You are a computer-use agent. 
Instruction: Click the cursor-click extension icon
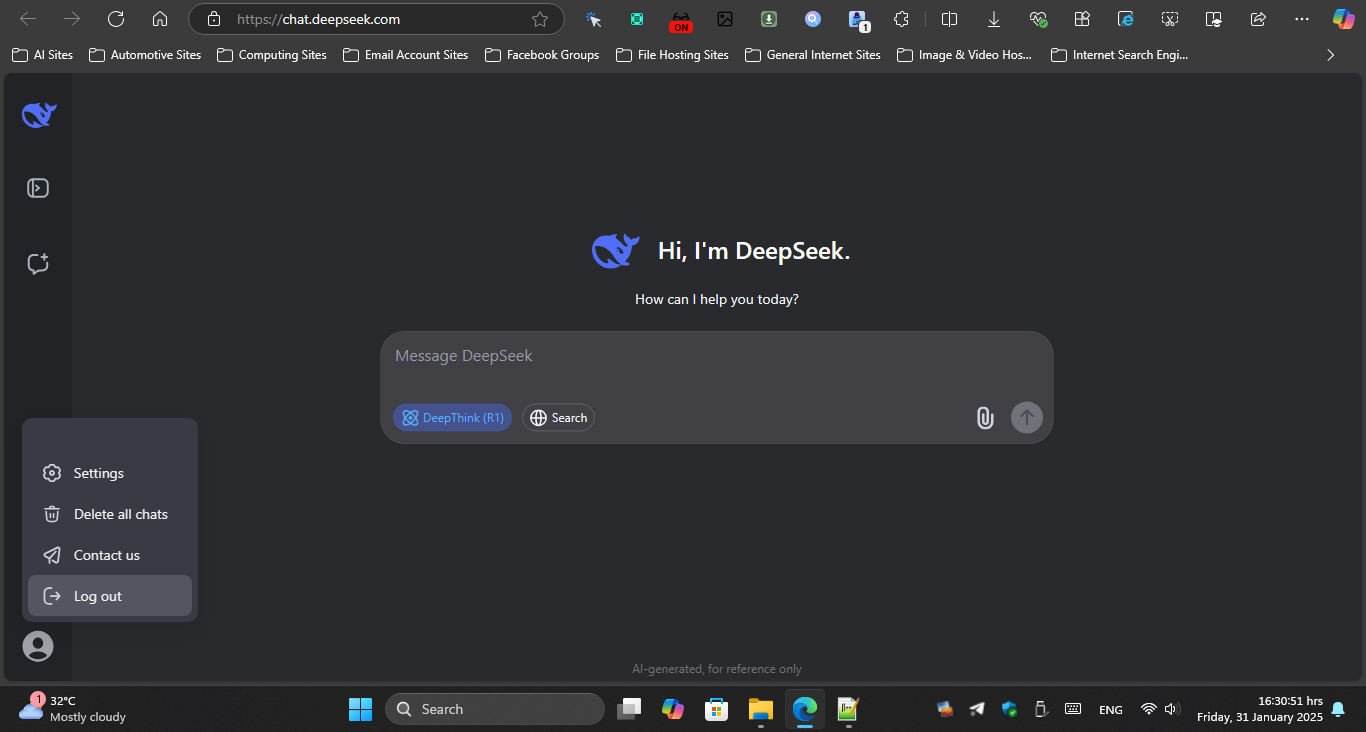click(x=593, y=19)
